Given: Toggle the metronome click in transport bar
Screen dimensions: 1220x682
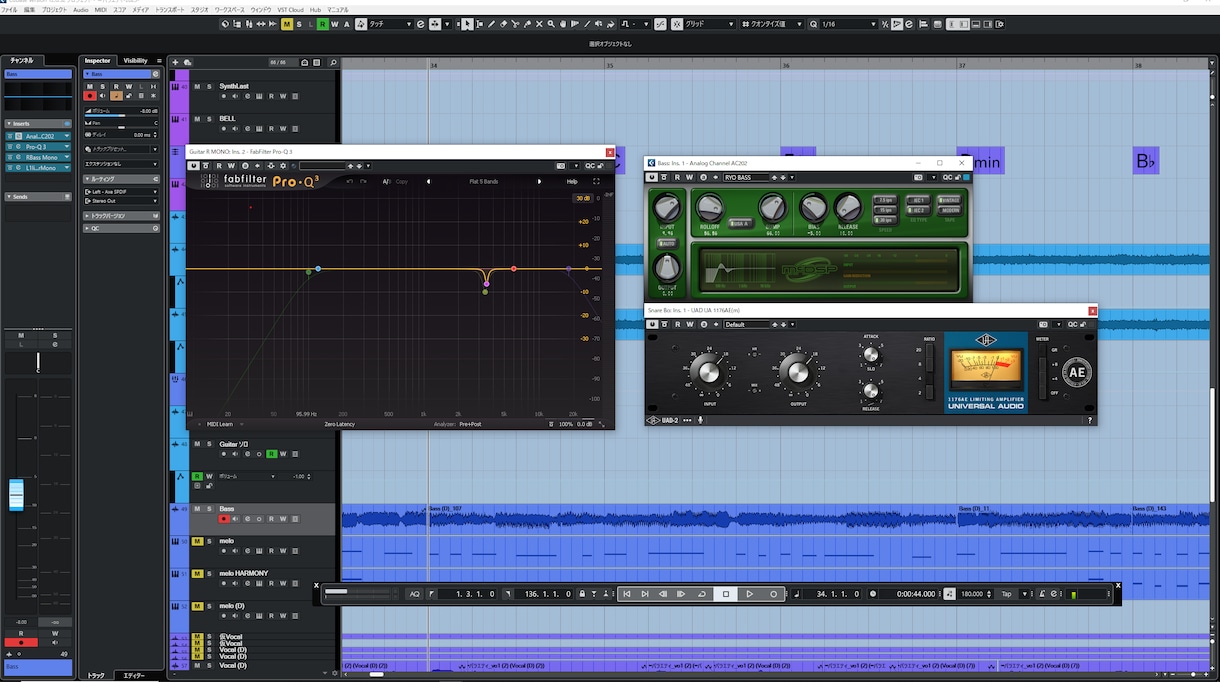Looking at the screenshot, I should [1041, 594].
